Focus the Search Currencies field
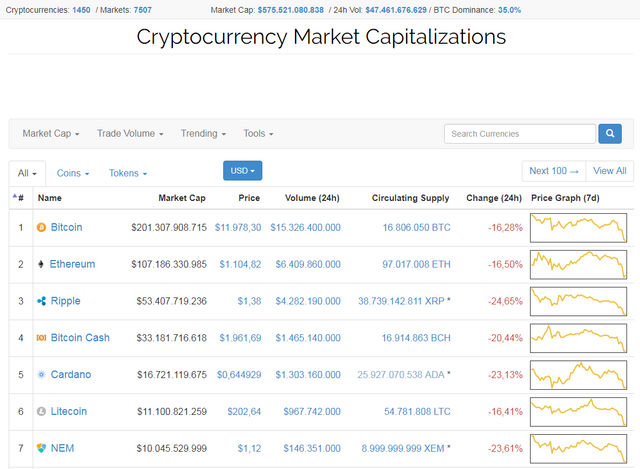Screen dimensions: 640x469 coord(520,134)
